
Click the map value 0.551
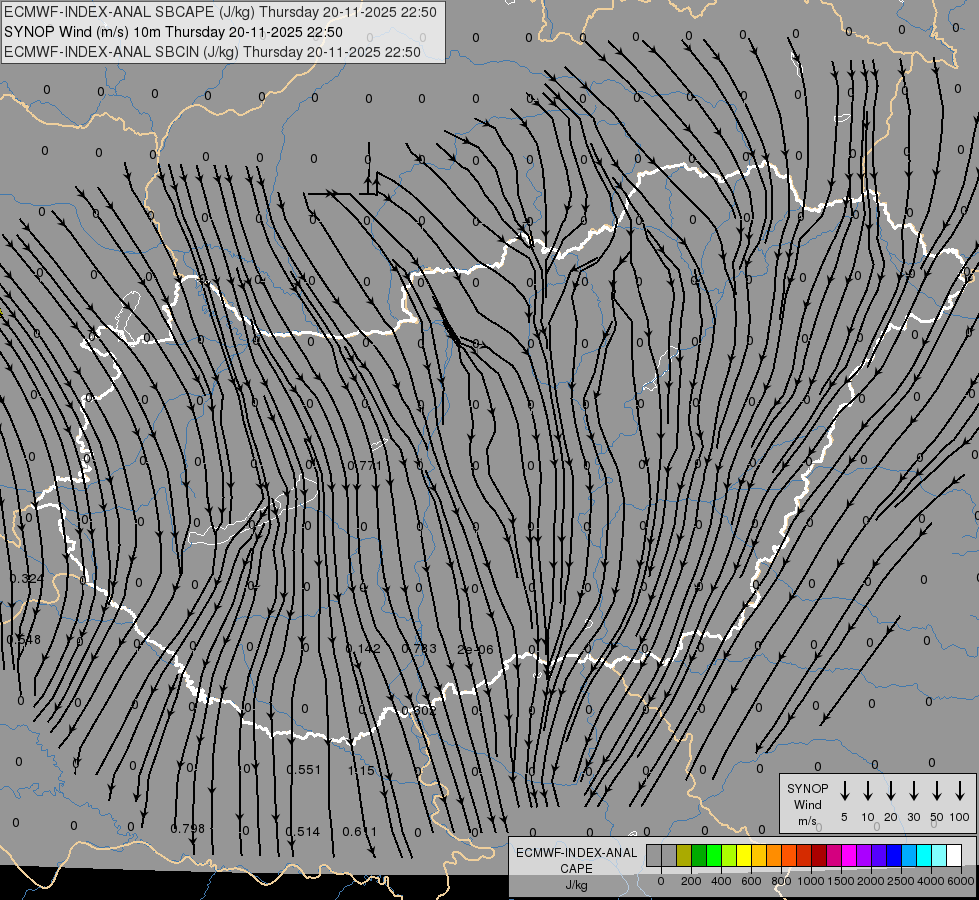(303, 769)
